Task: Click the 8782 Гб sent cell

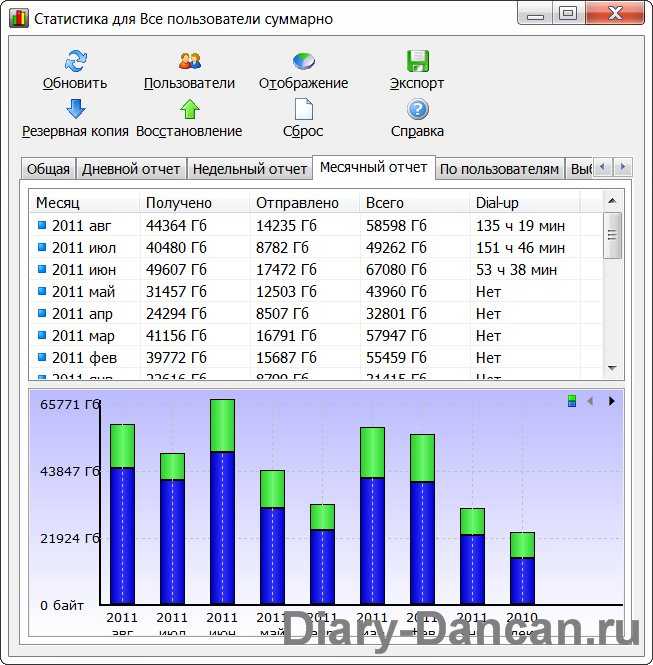Action: [282, 247]
